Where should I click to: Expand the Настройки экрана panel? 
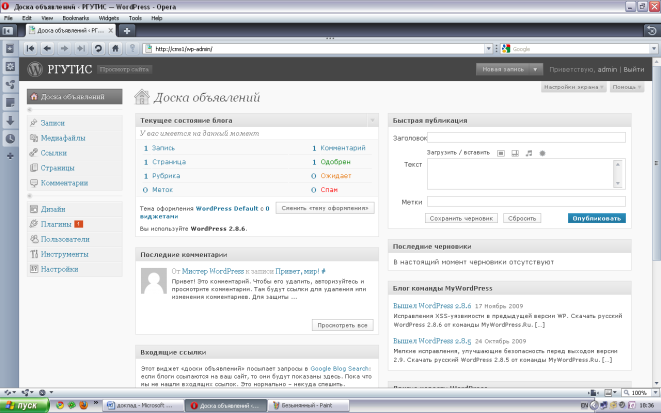pos(573,87)
